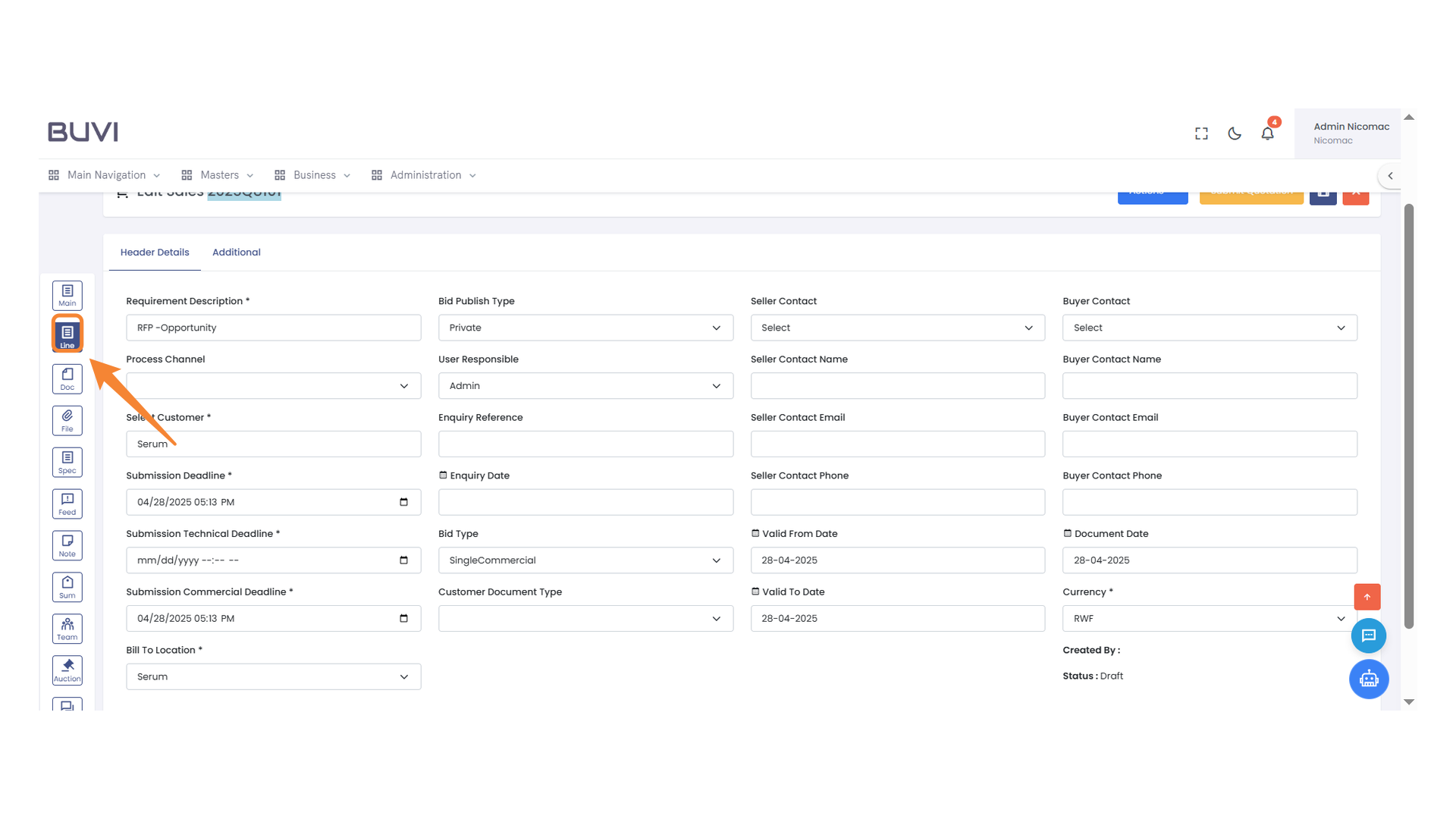Open the File attachments sidebar icon
The image size is (1456, 819).
(x=67, y=420)
